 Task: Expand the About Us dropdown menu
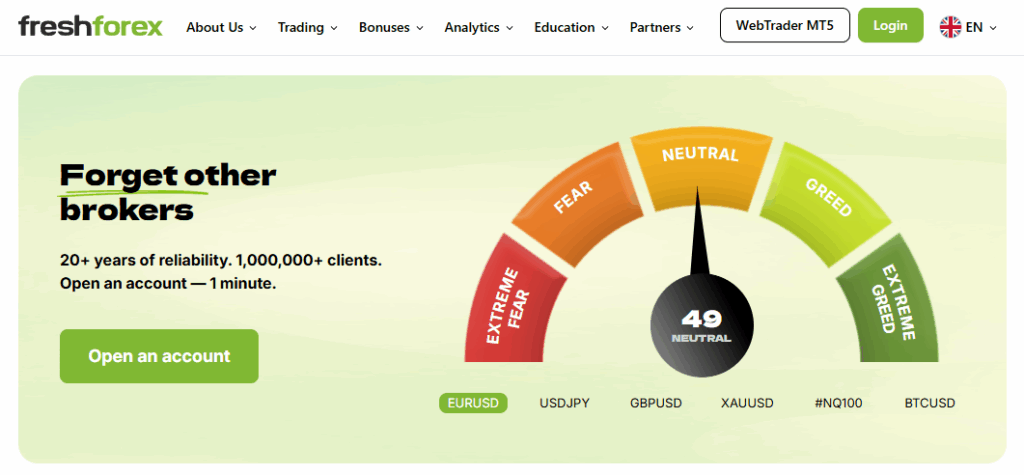click(221, 27)
